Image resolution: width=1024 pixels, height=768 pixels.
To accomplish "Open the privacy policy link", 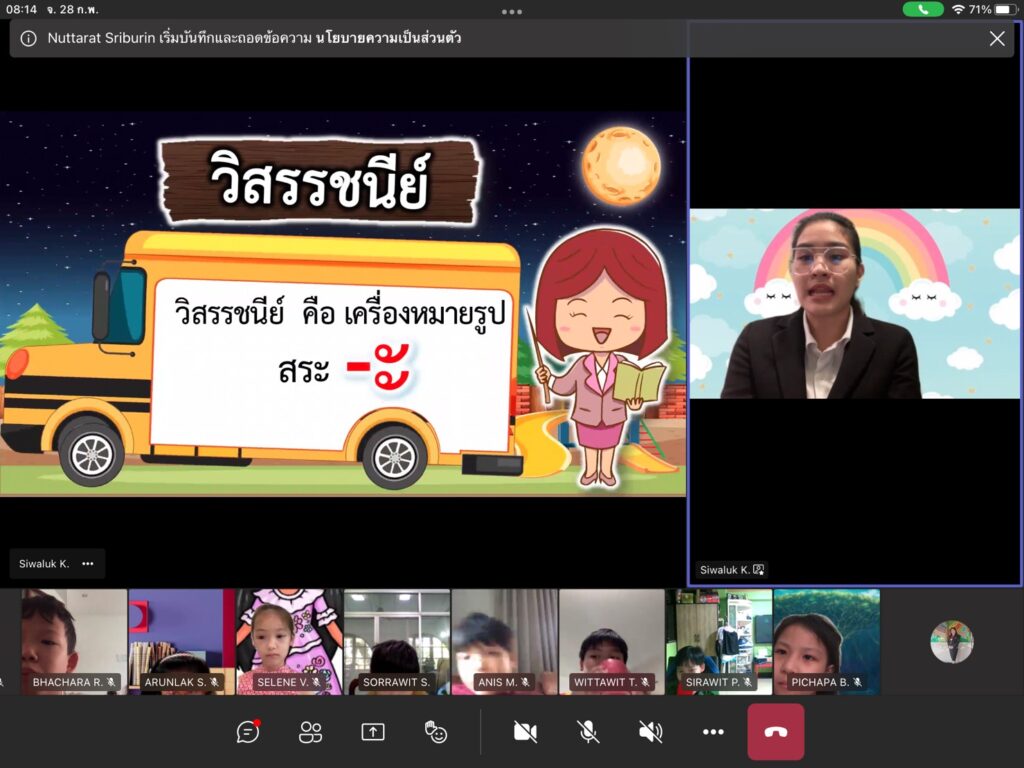I will tap(388, 39).
